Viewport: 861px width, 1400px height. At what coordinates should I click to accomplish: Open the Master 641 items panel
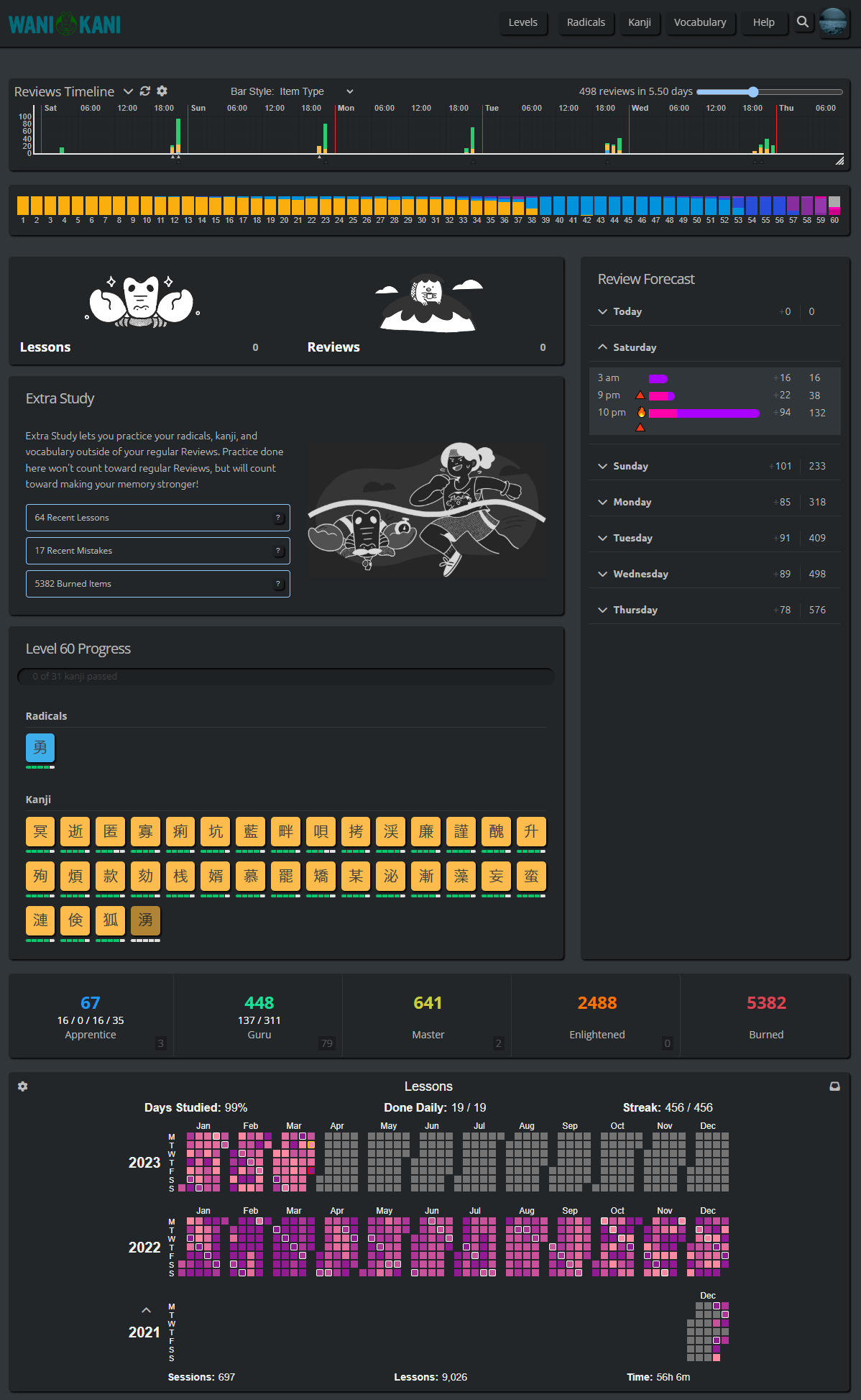428,1017
